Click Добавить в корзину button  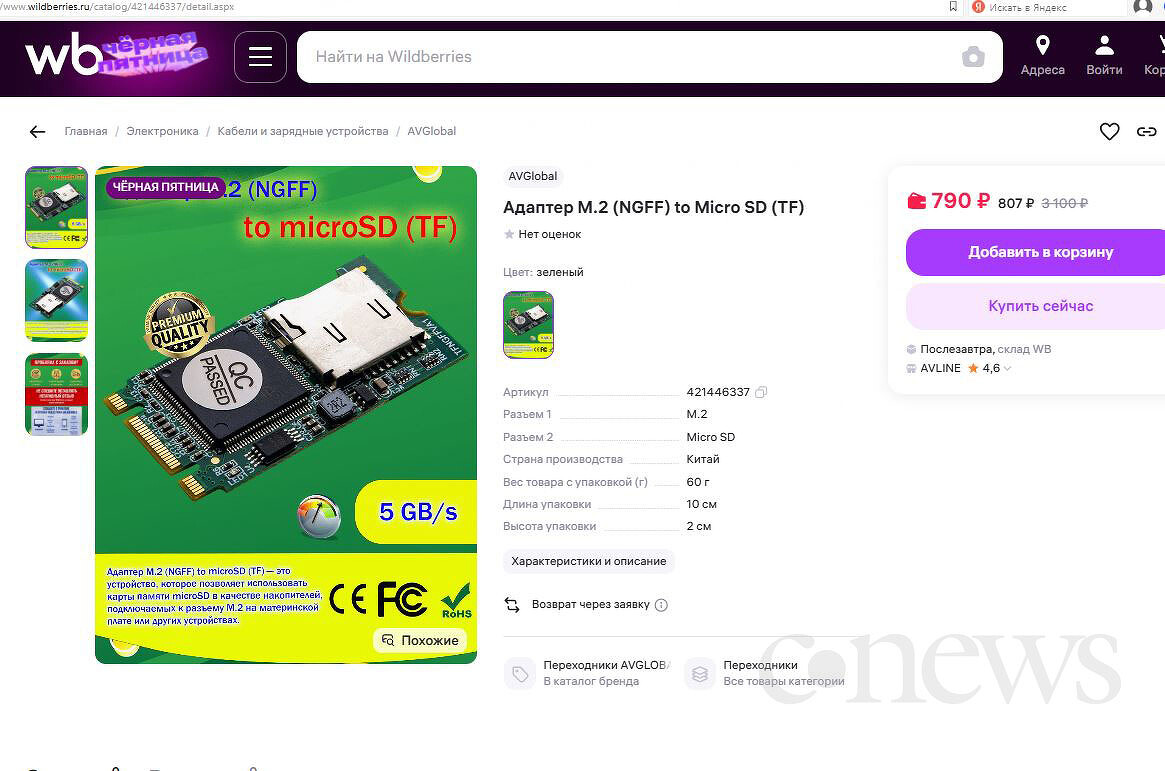(1039, 253)
